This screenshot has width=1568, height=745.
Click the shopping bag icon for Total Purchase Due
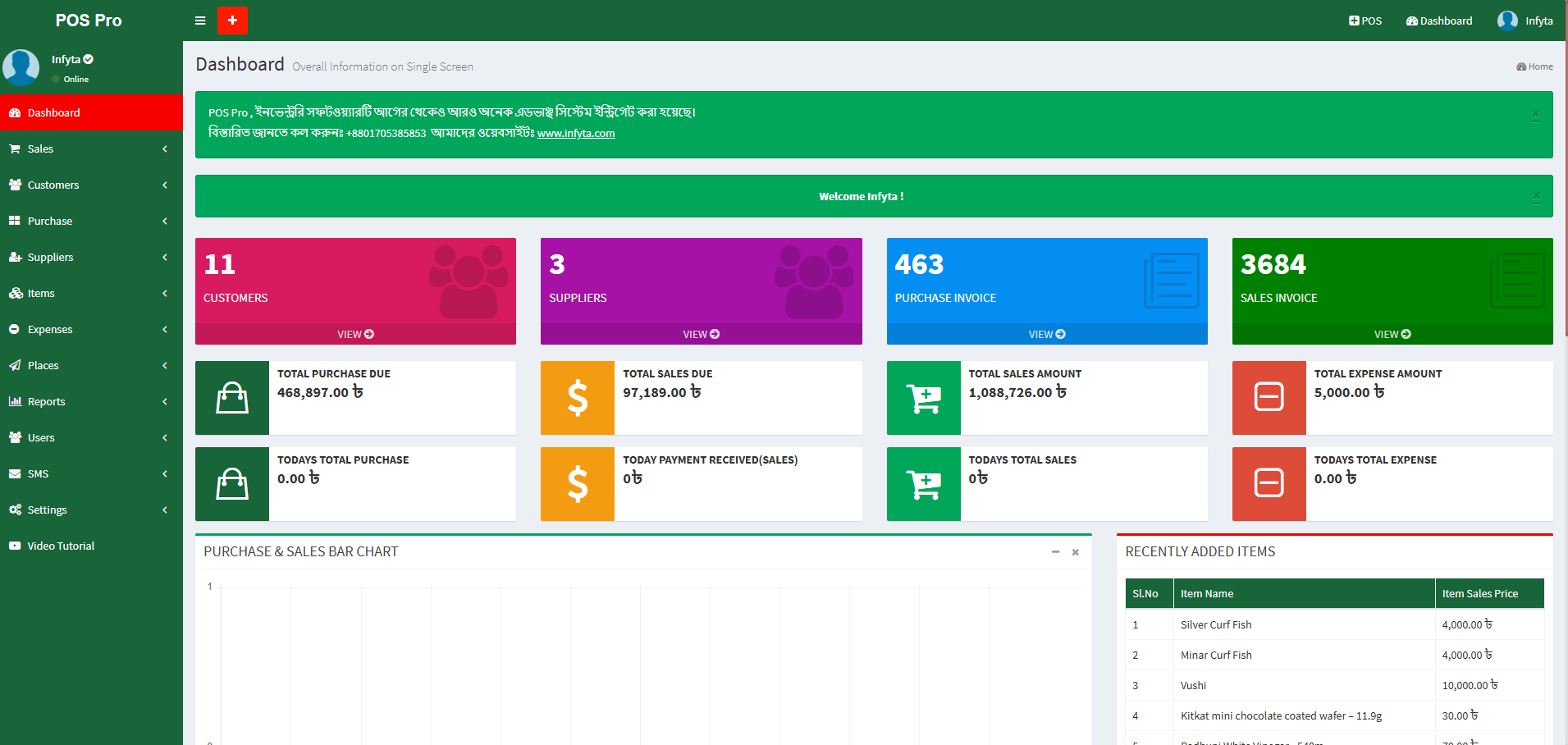tap(232, 398)
